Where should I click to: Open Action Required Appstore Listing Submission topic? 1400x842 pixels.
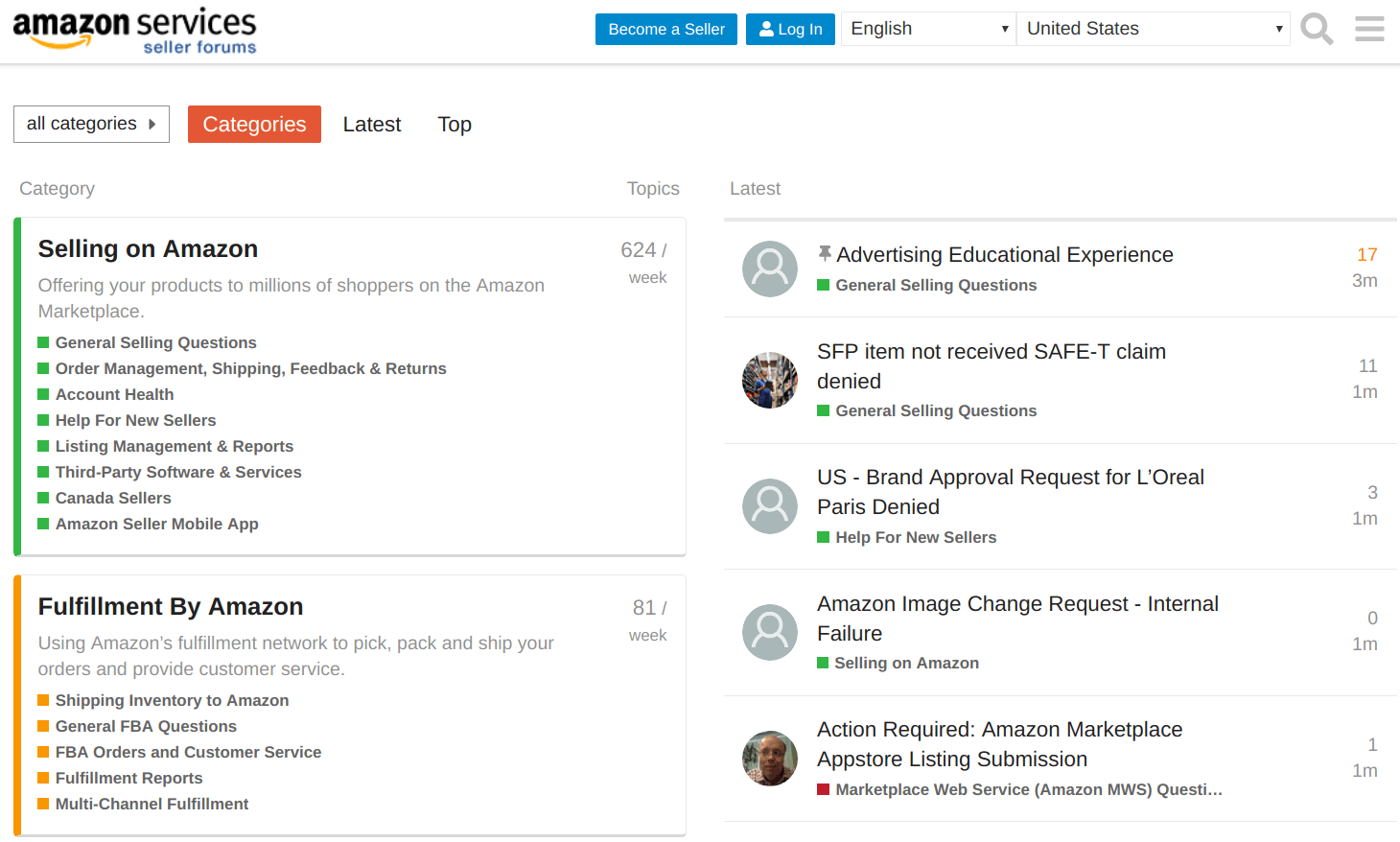point(999,744)
